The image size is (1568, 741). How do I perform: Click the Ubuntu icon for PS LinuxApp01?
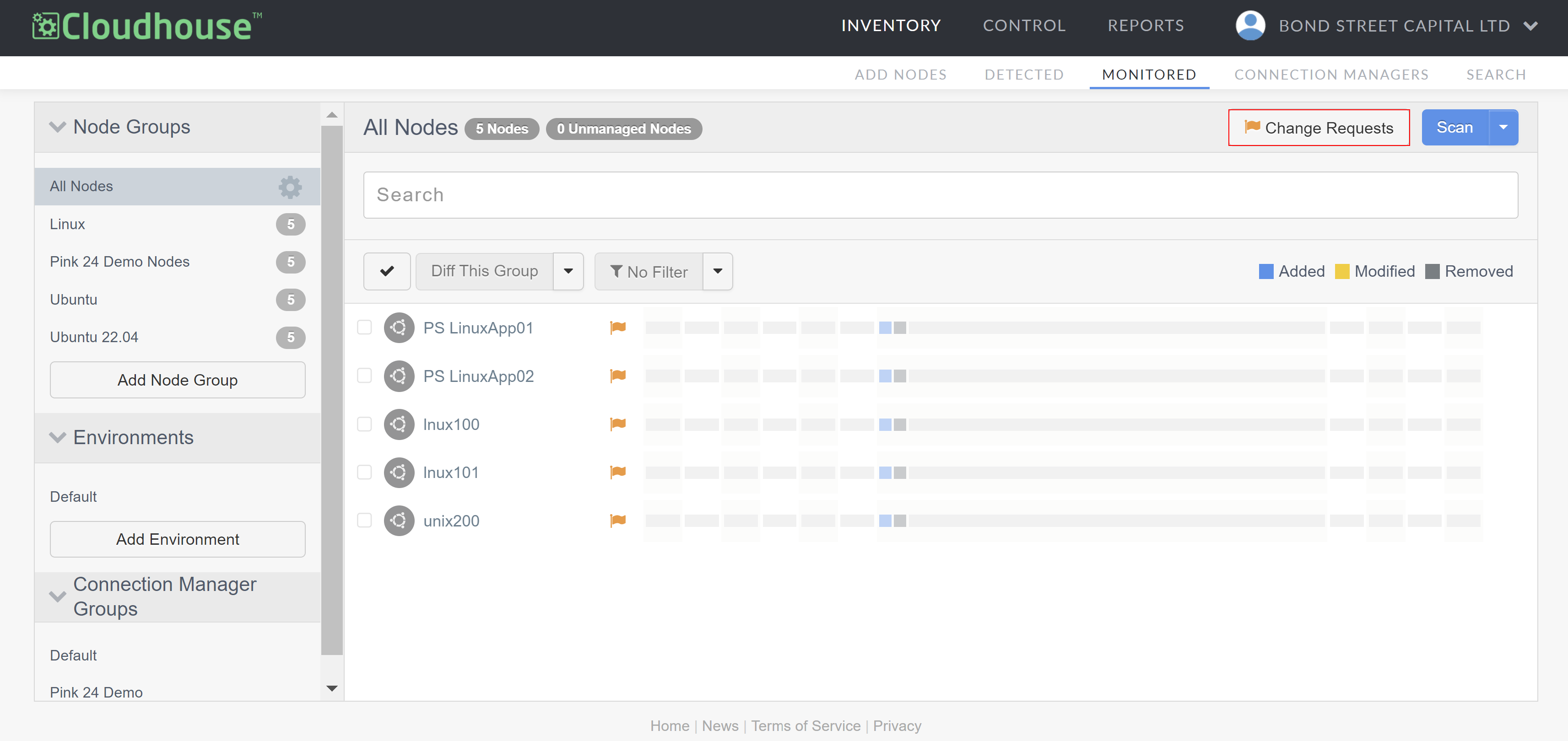pos(399,328)
